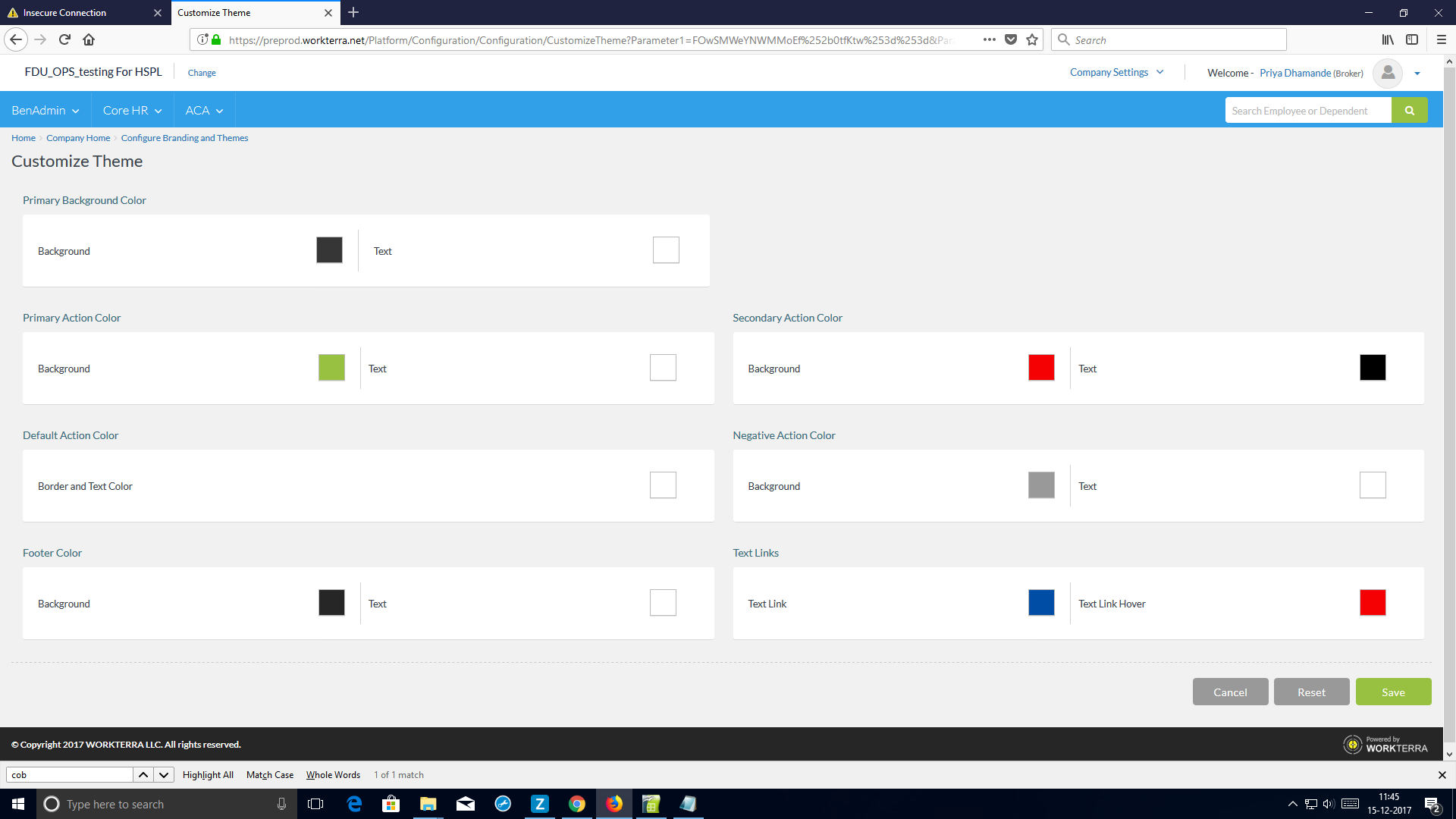Click Configure Branding and Themes breadcrumb
The image size is (1456, 819).
coord(184,138)
